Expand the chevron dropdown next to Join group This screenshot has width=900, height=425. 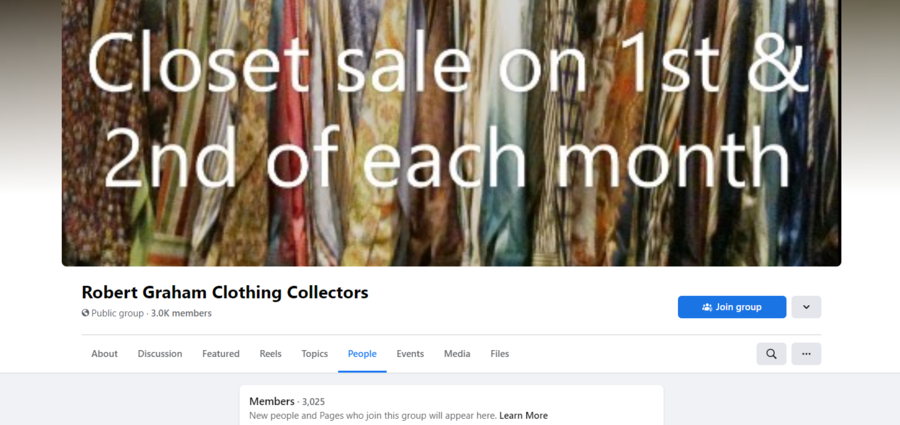(806, 307)
